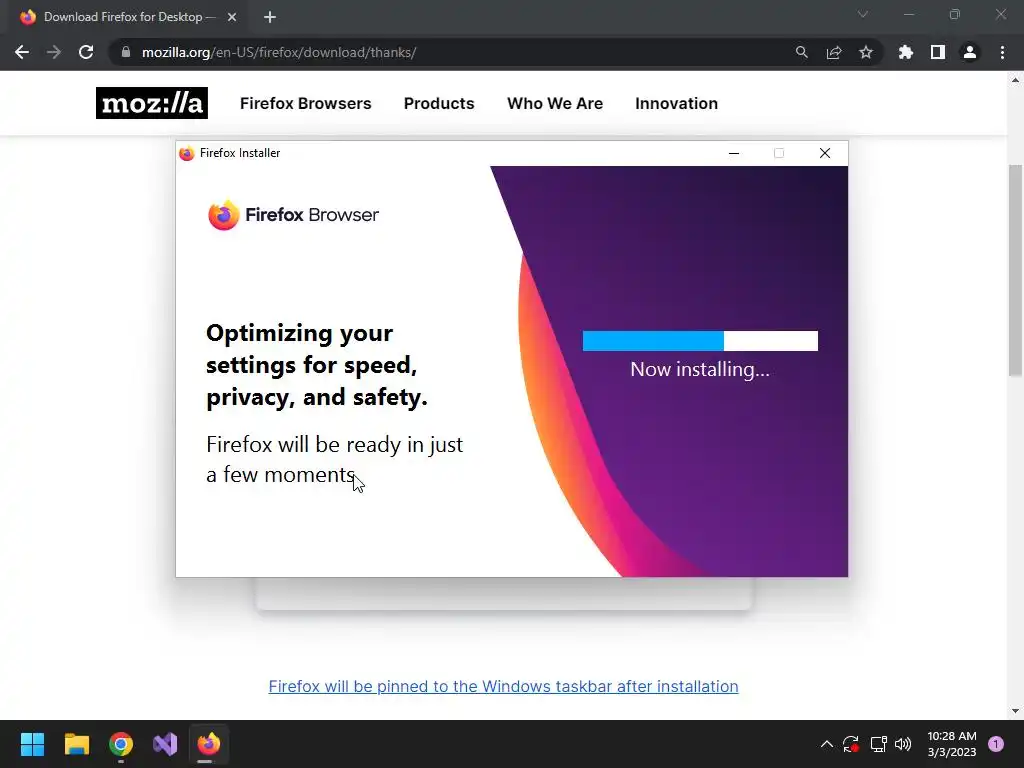Screen dimensions: 1024x768
Task: Click the Firefox will be ready text
Action: point(334,459)
